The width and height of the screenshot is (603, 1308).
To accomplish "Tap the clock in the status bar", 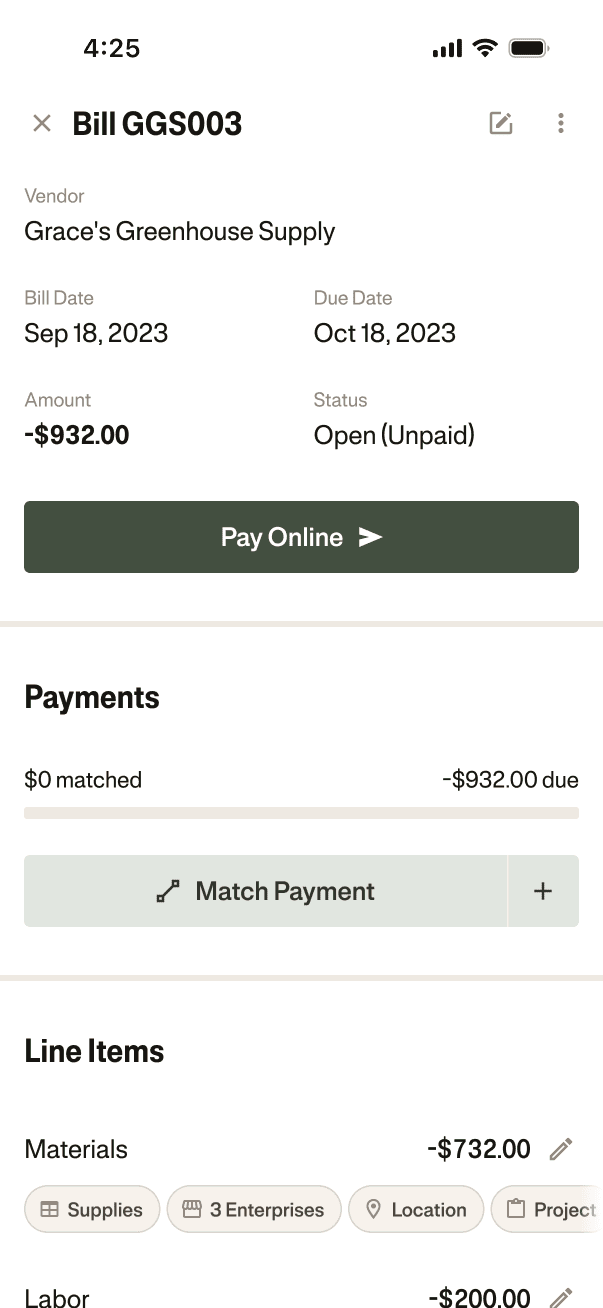I will pos(112,47).
